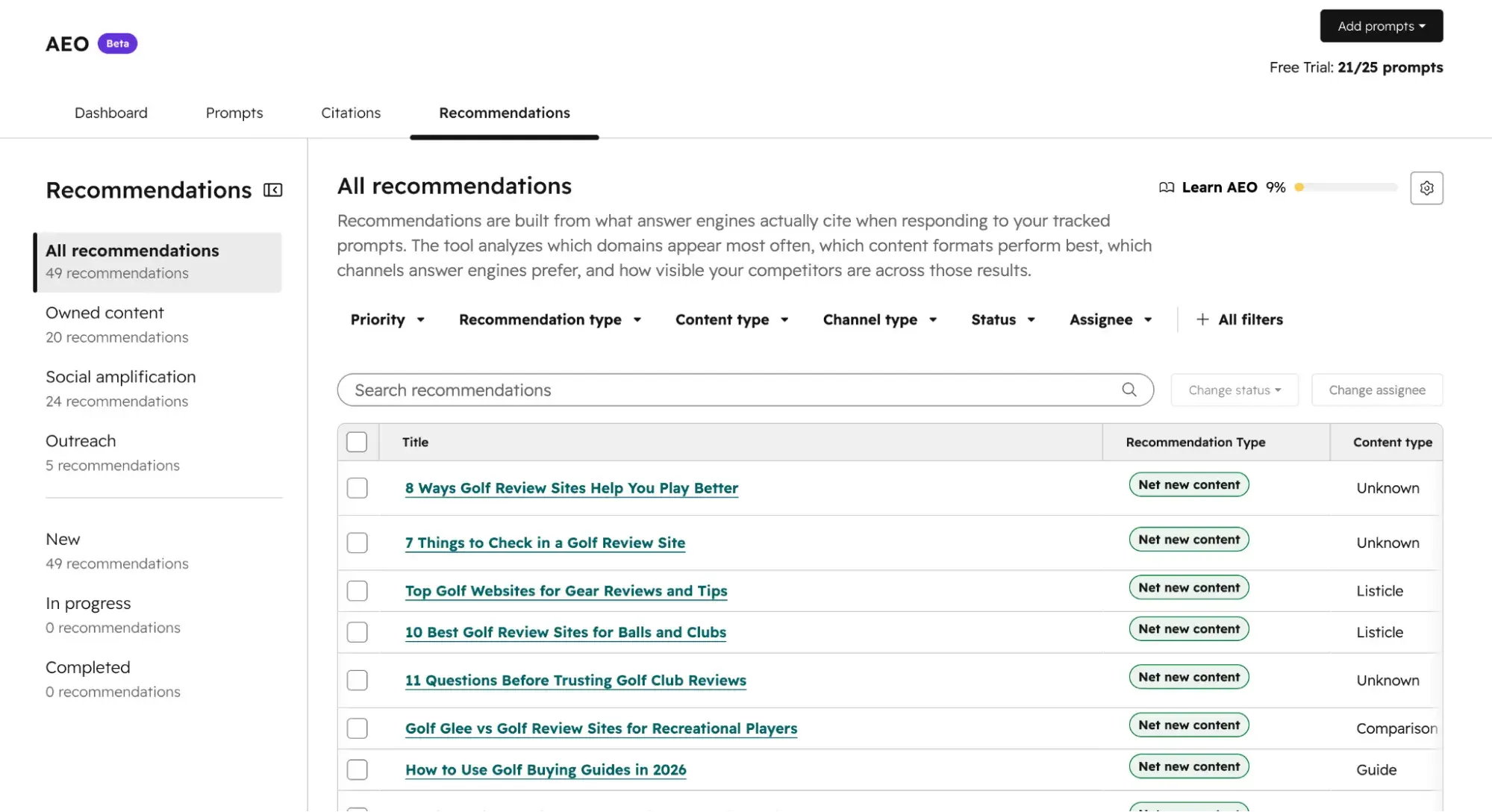Expand the Recommendation type filter
This screenshot has height=812, width=1492.
pyautogui.click(x=550, y=319)
